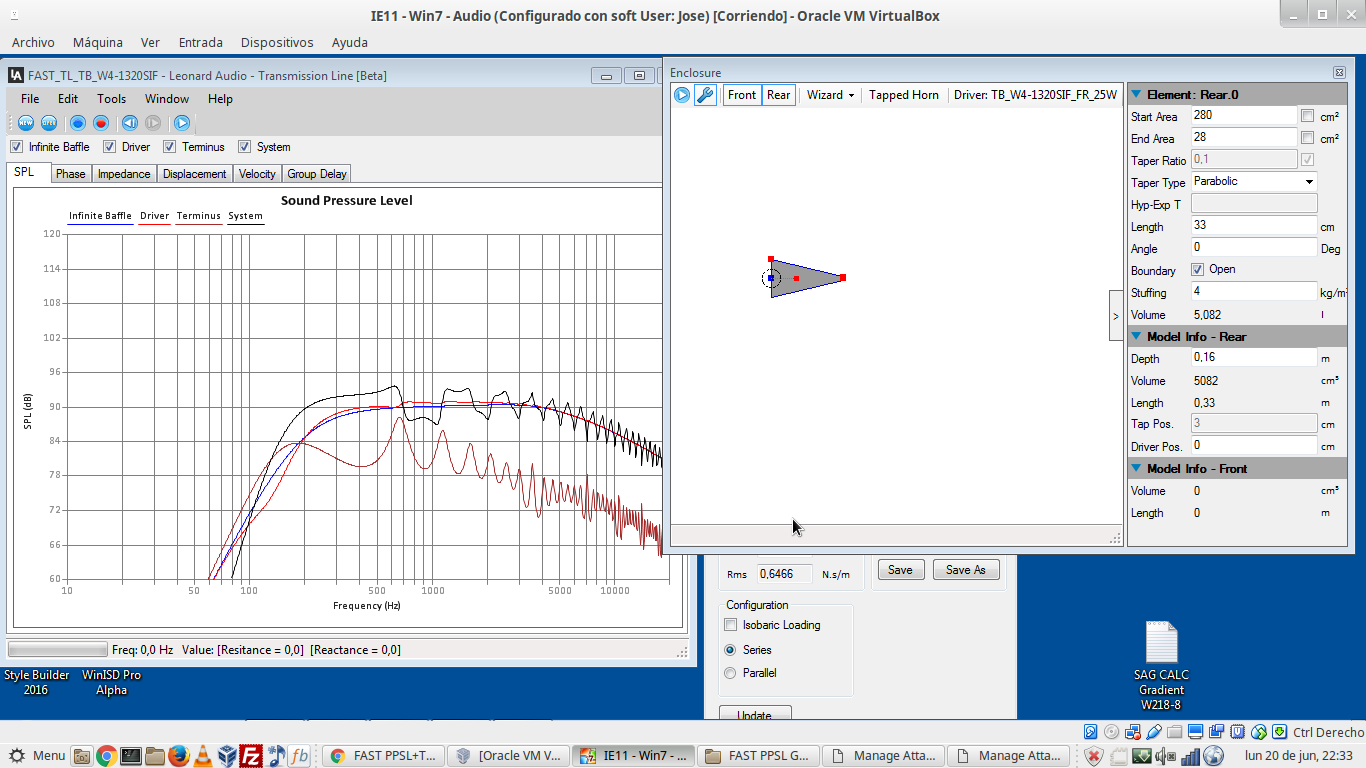
Task: Open the Taper Type Parabolic dropdown
Action: (x=1254, y=182)
